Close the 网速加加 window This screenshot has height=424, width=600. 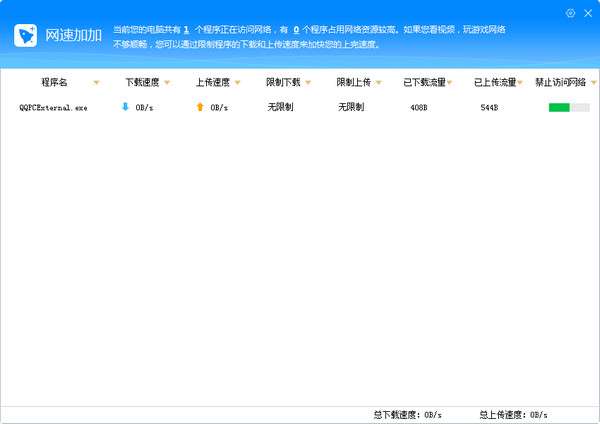[588, 13]
